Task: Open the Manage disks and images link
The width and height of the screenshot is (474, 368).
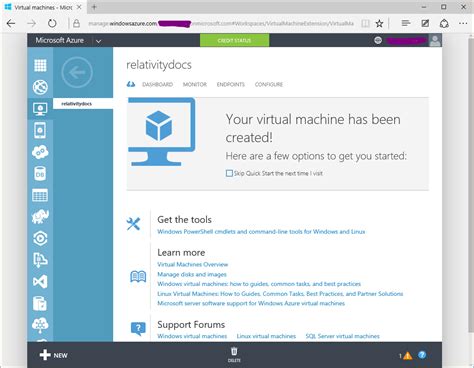Action: click(x=192, y=274)
